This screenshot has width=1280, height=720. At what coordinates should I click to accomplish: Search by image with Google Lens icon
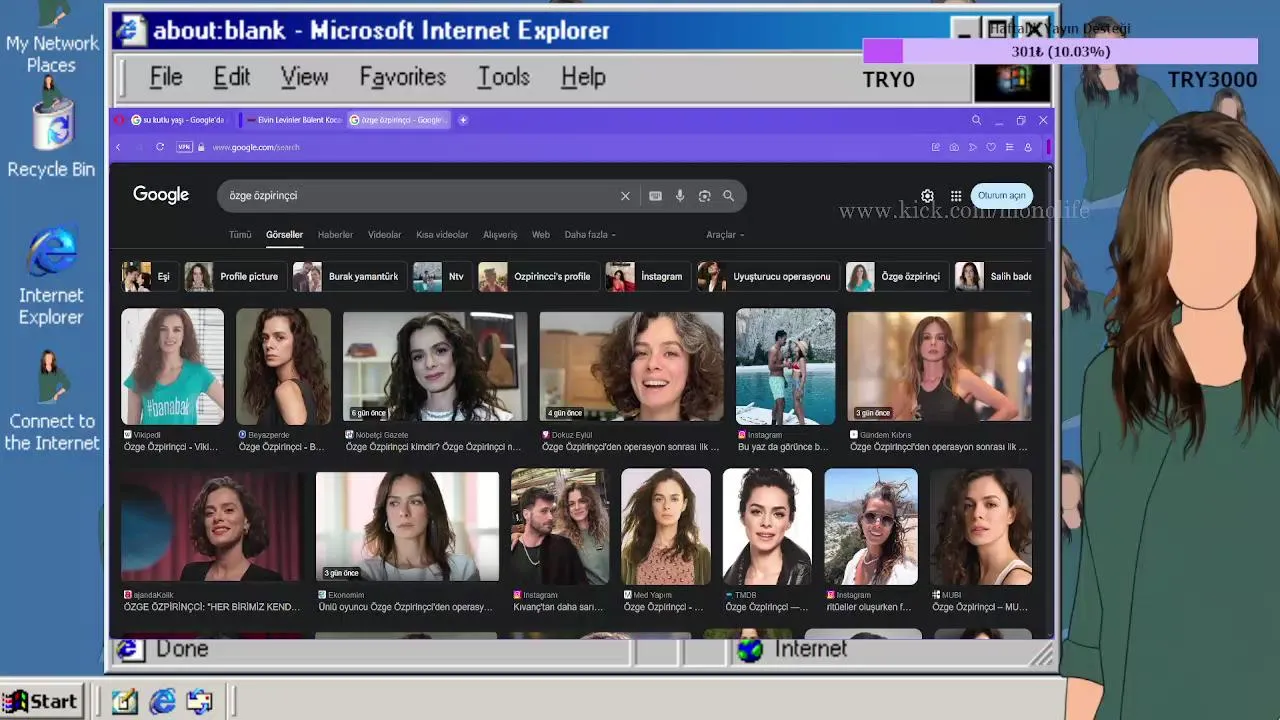pos(704,196)
